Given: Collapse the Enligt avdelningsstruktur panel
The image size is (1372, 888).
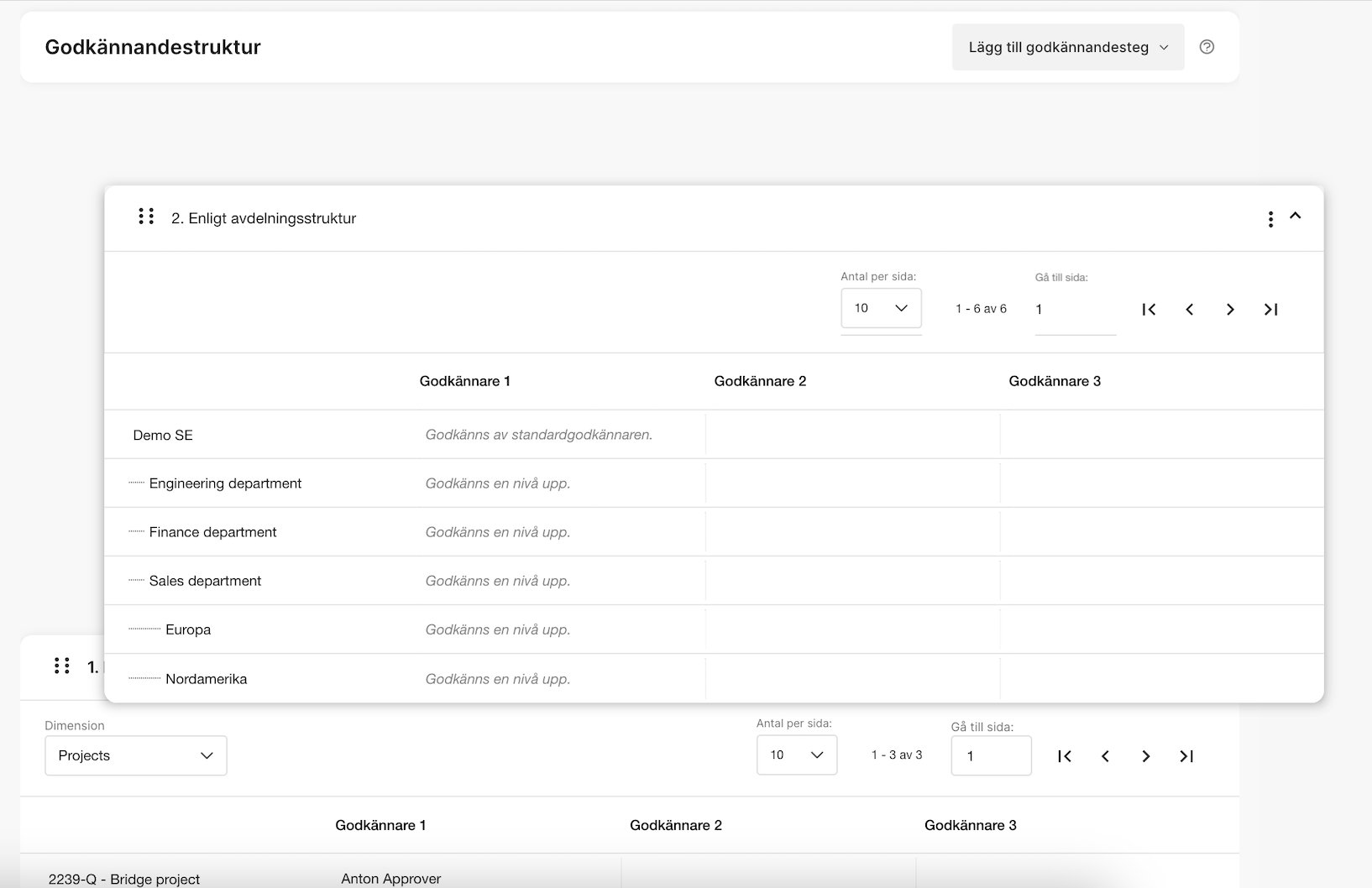Looking at the screenshot, I should coord(1296,216).
